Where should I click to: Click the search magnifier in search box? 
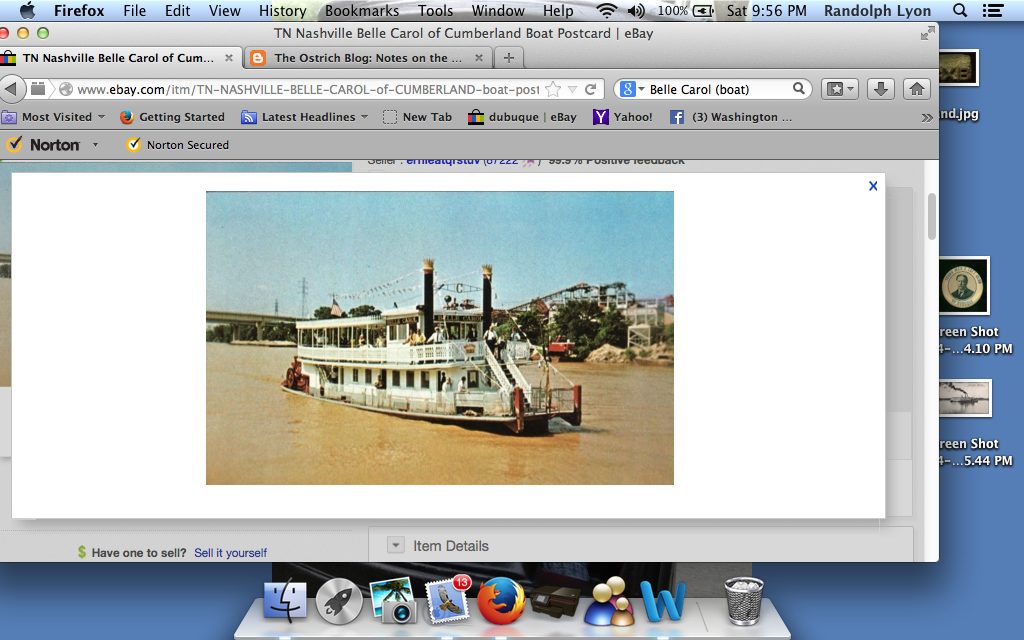(x=799, y=89)
